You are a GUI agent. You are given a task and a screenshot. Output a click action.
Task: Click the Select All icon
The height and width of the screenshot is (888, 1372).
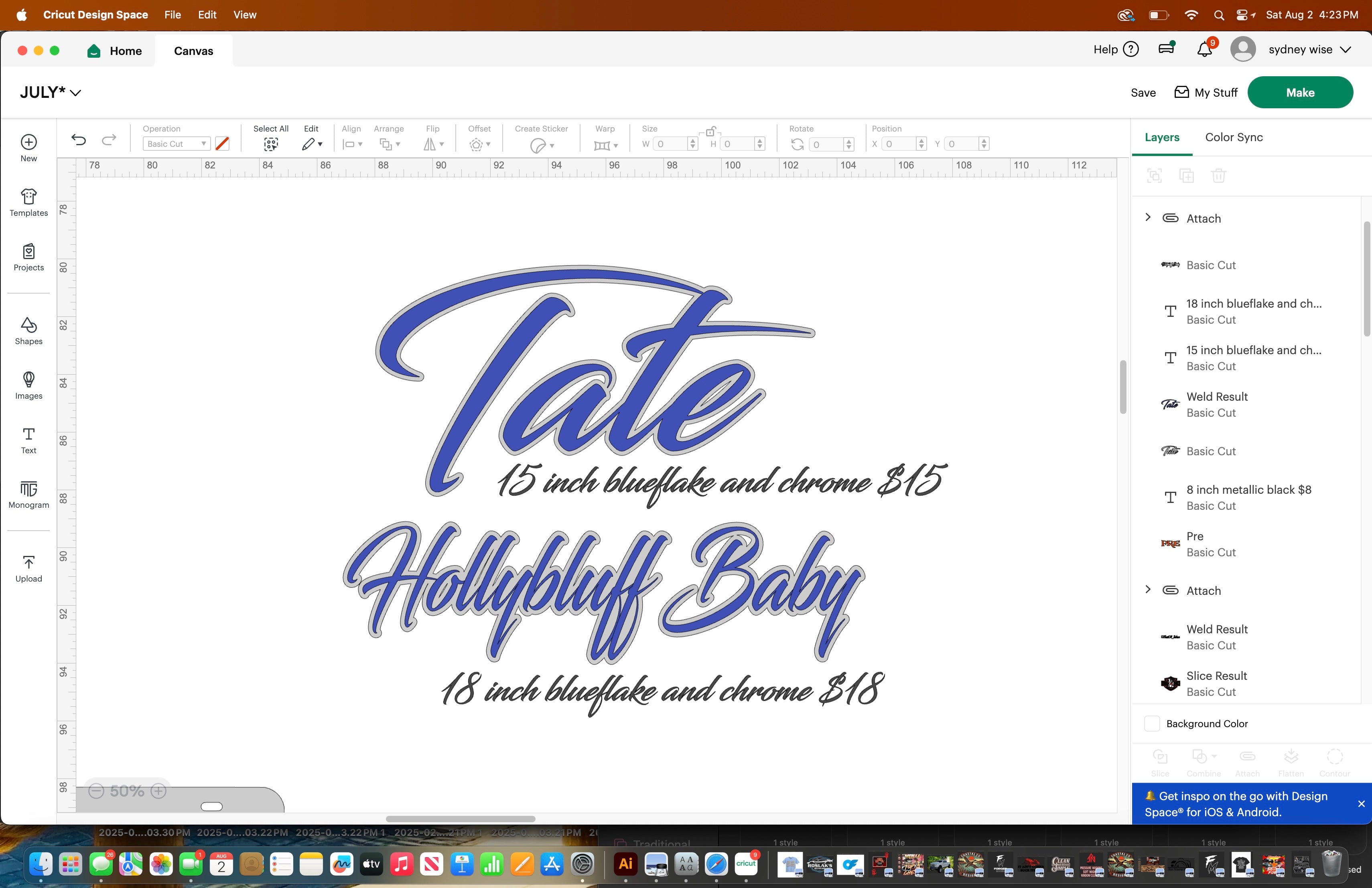click(270, 144)
